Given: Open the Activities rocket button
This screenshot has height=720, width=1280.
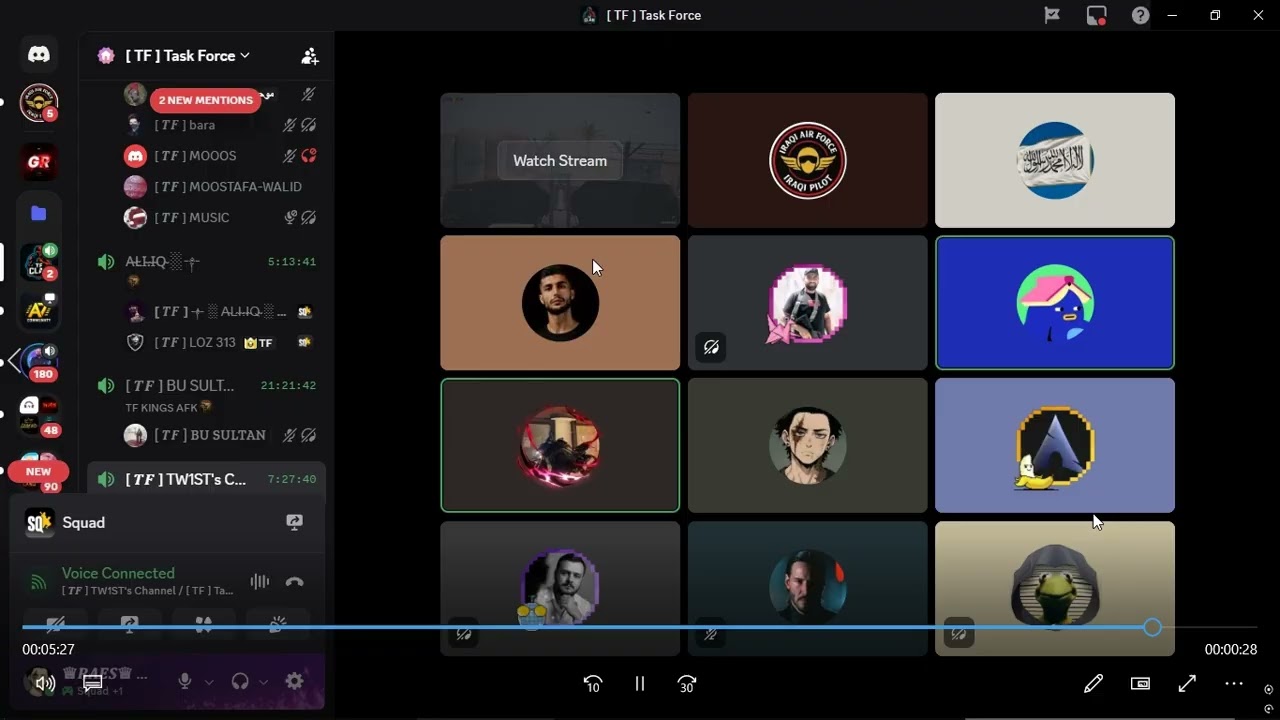Looking at the screenshot, I should (203, 624).
